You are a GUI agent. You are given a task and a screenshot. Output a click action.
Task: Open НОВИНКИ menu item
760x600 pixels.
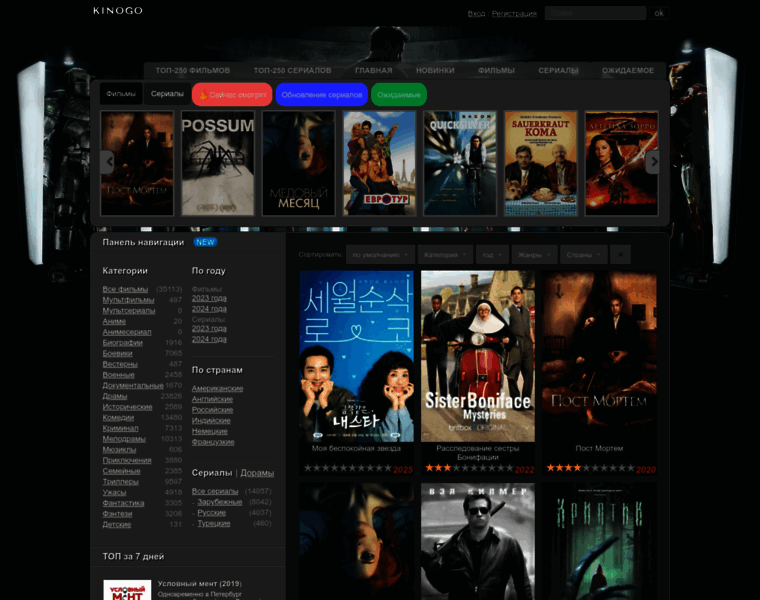(435, 70)
